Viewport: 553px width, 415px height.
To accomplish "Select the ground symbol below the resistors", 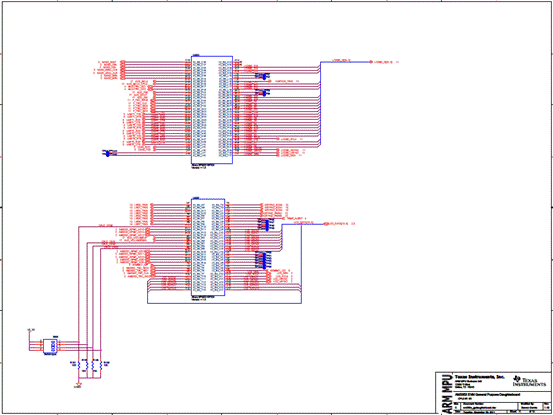I will [x=79, y=385].
